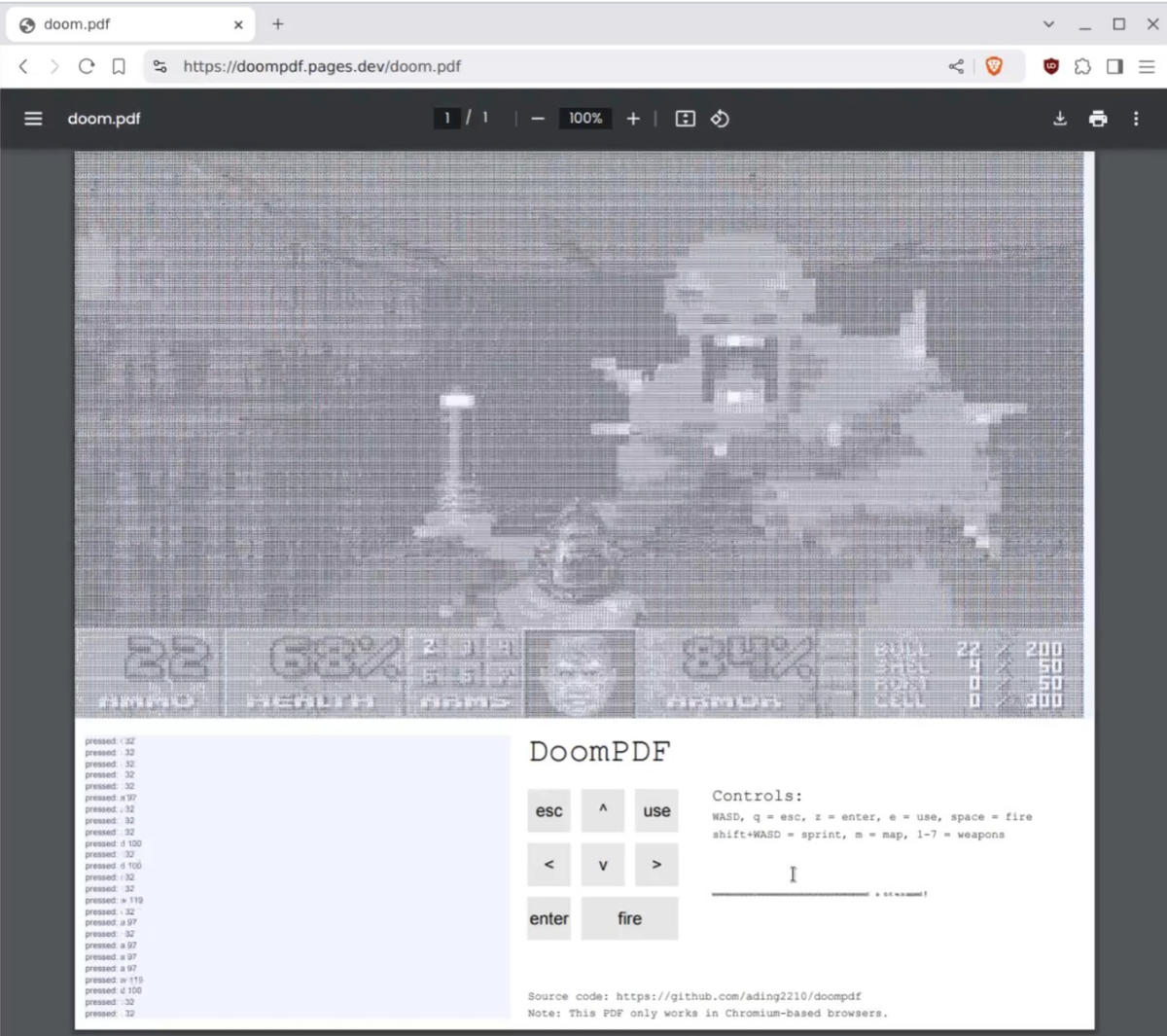Toggle the browser sidebar panel
Viewport: 1167px width, 1036px height.
click(x=1114, y=66)
